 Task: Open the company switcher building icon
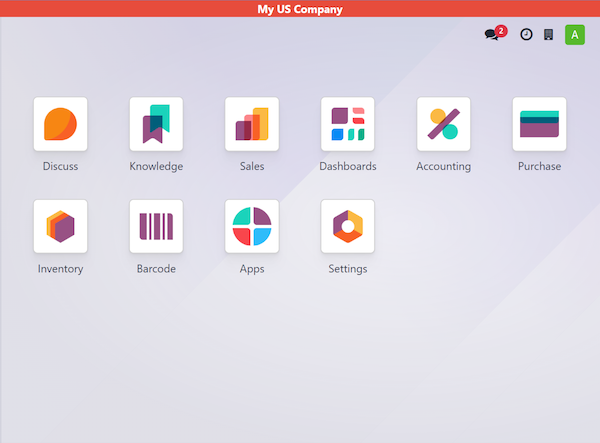[x=548, y=34]
